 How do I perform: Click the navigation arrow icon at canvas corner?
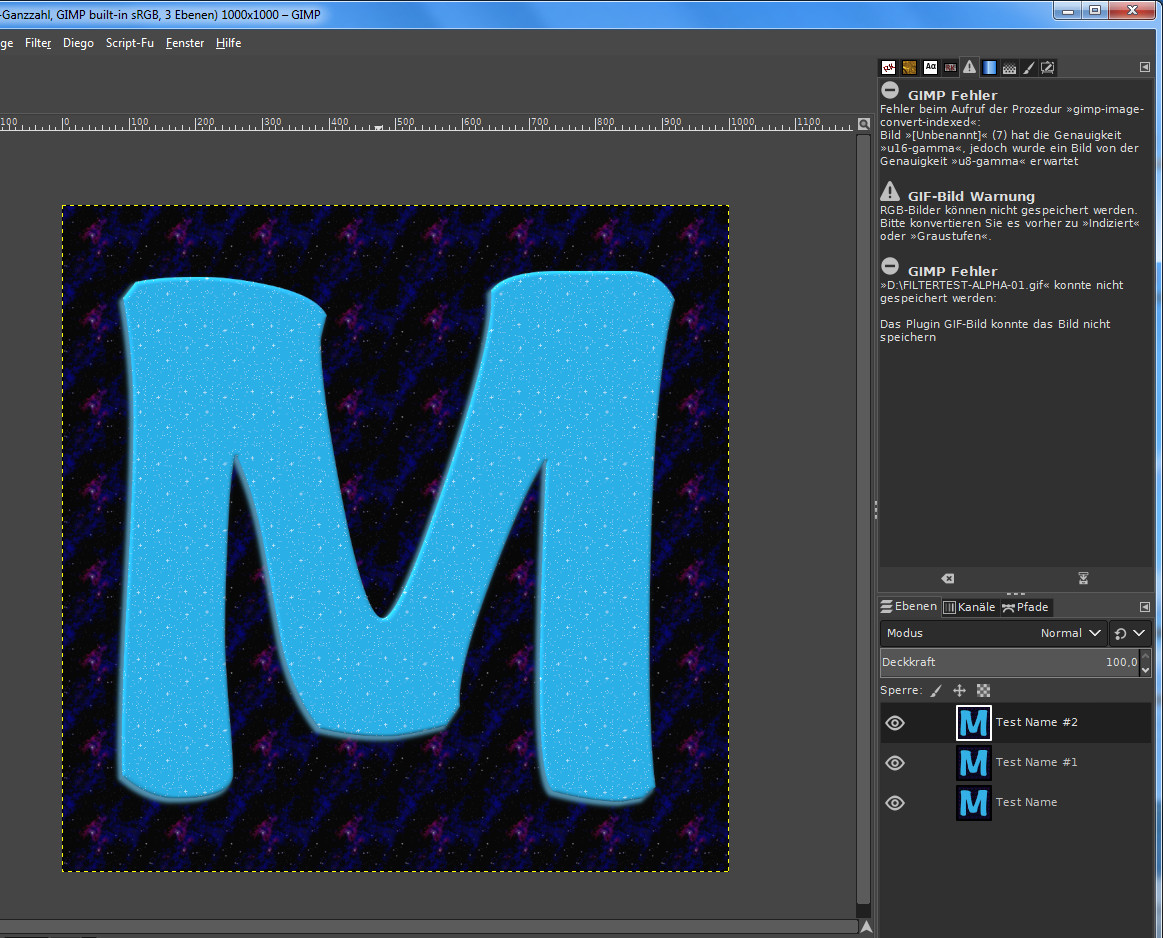click(866, 926)
